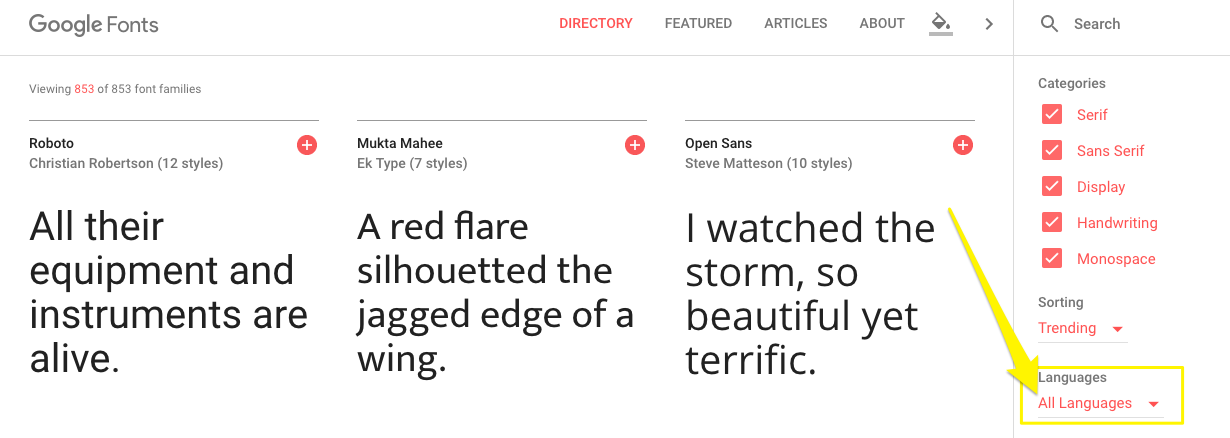Toggle the Sans Serif checkbox
This screenshot has width=1230, height=438.
pyautogui.click(x=1051, y=150)
